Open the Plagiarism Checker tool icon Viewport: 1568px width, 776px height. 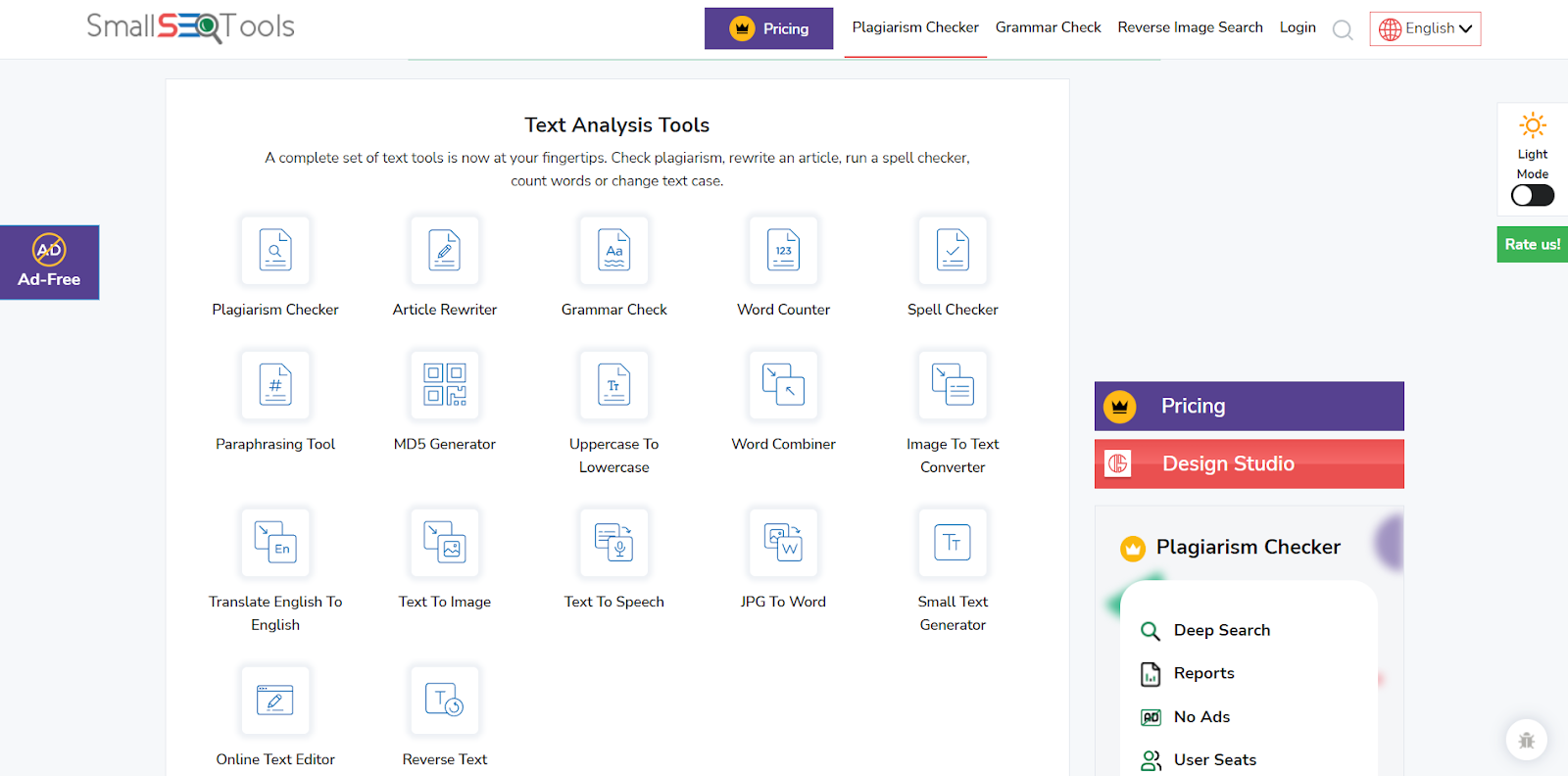tap(275, 250)
